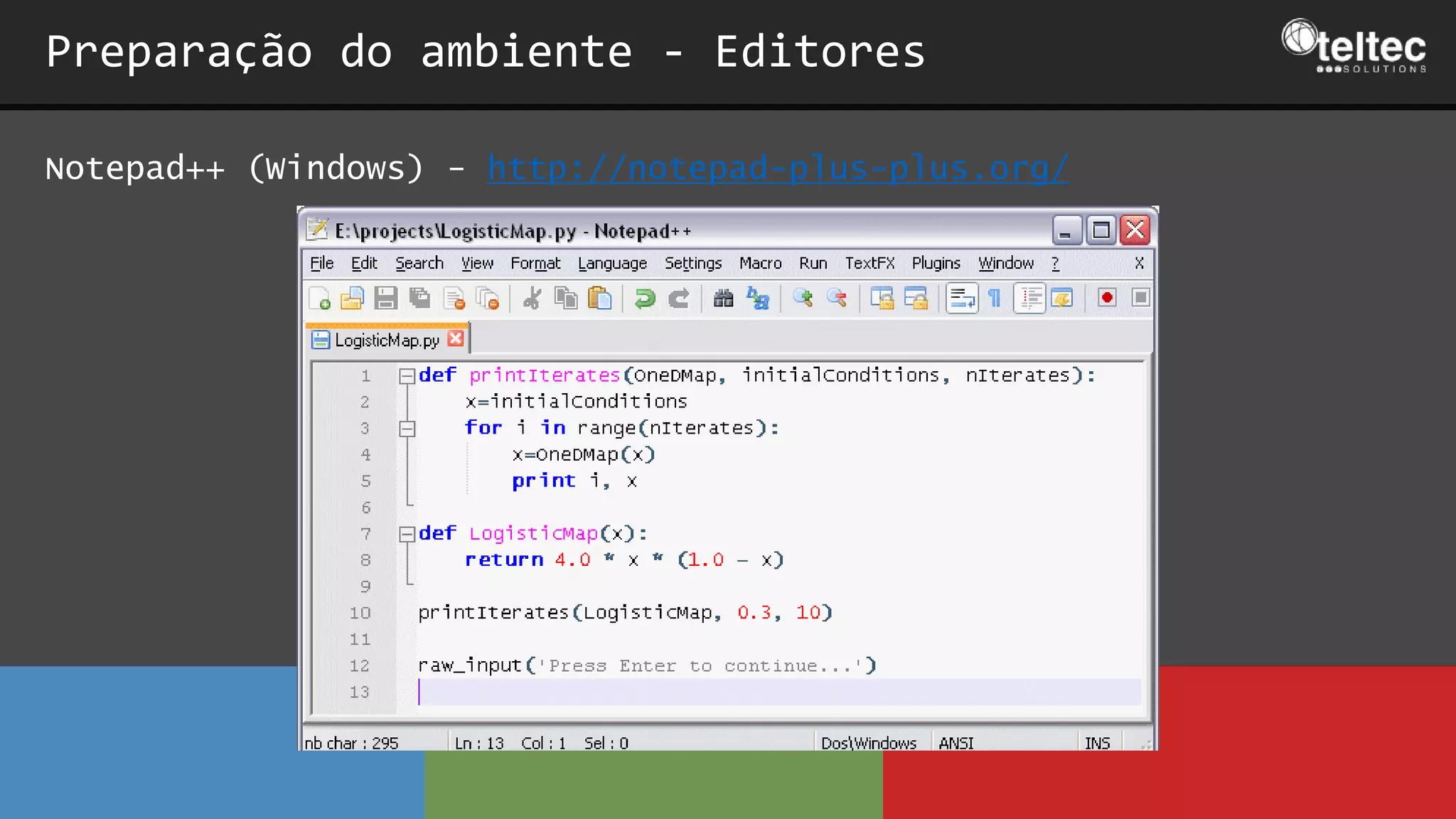Click the printIterates(LogisticMap, 0.3, 10) line
Image resolution: width=1456 pixels, height=819 pixels.
(x=625, y=613)
